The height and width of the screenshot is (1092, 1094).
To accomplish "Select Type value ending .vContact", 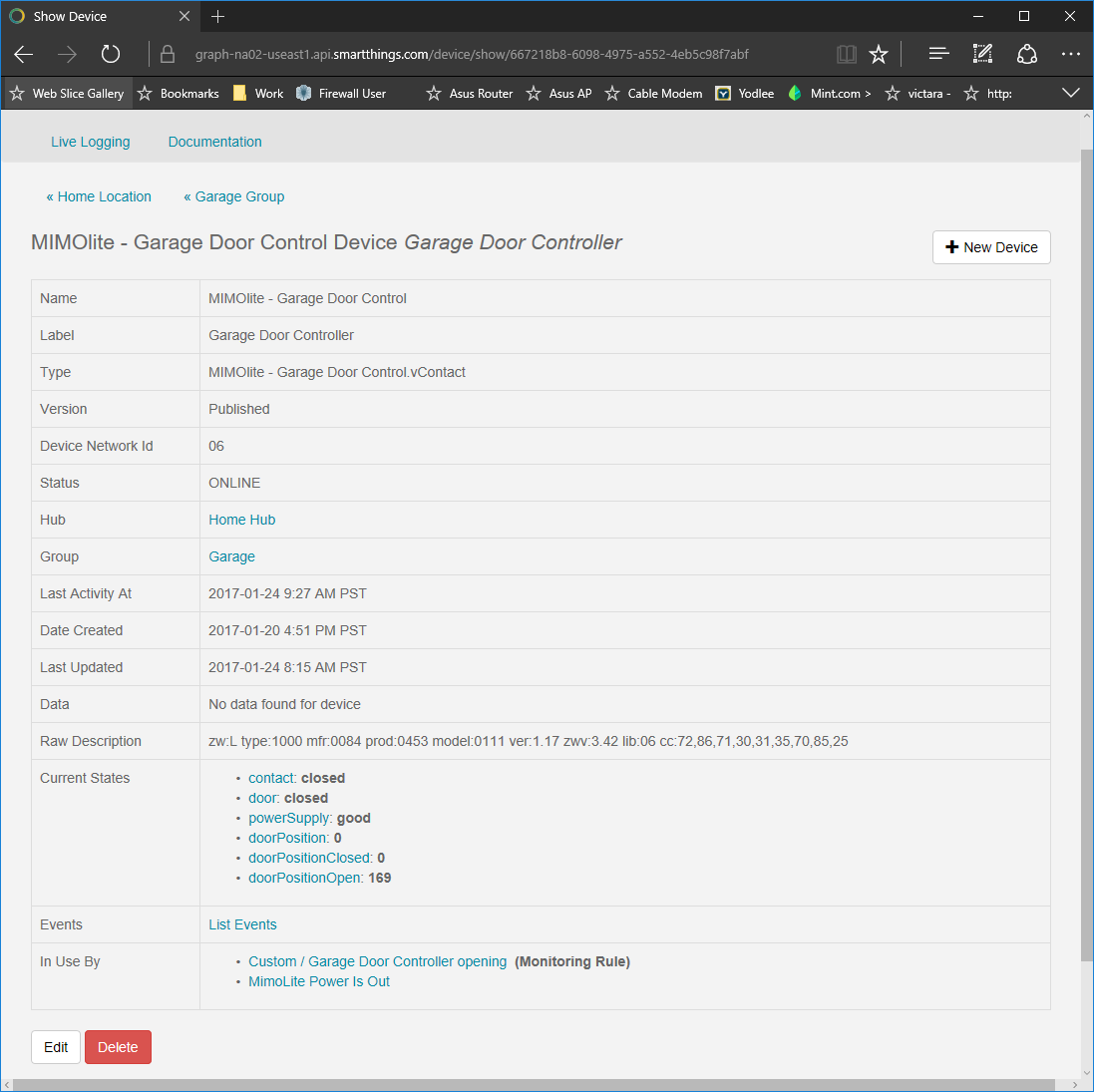I will coord(337,373).
